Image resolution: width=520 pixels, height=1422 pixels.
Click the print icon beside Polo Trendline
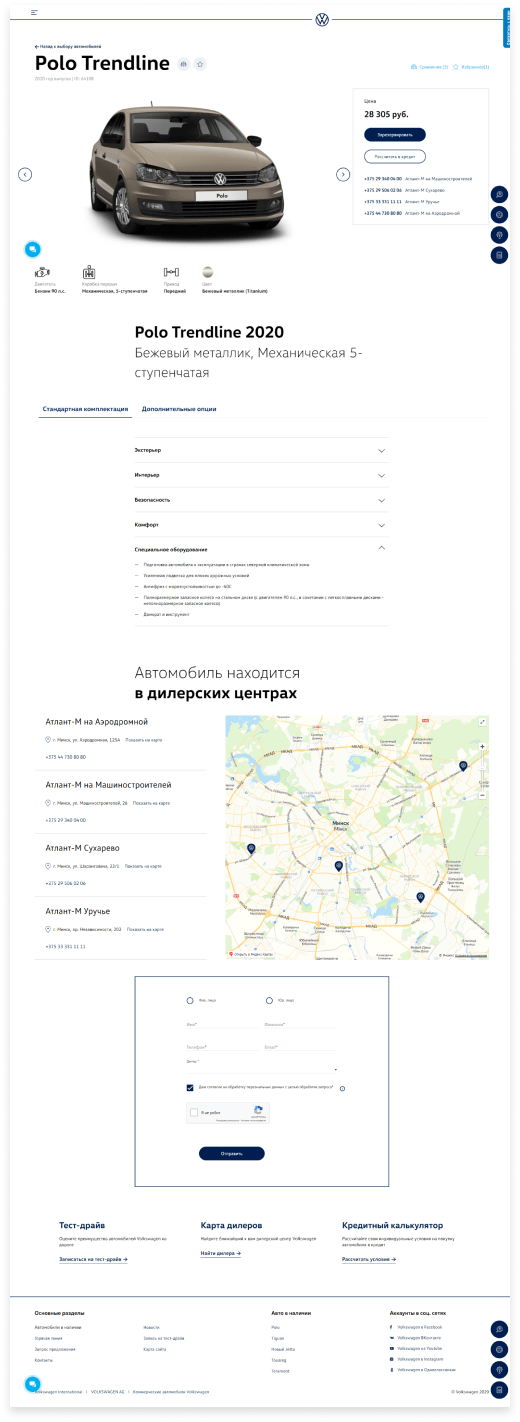(183, 64)
